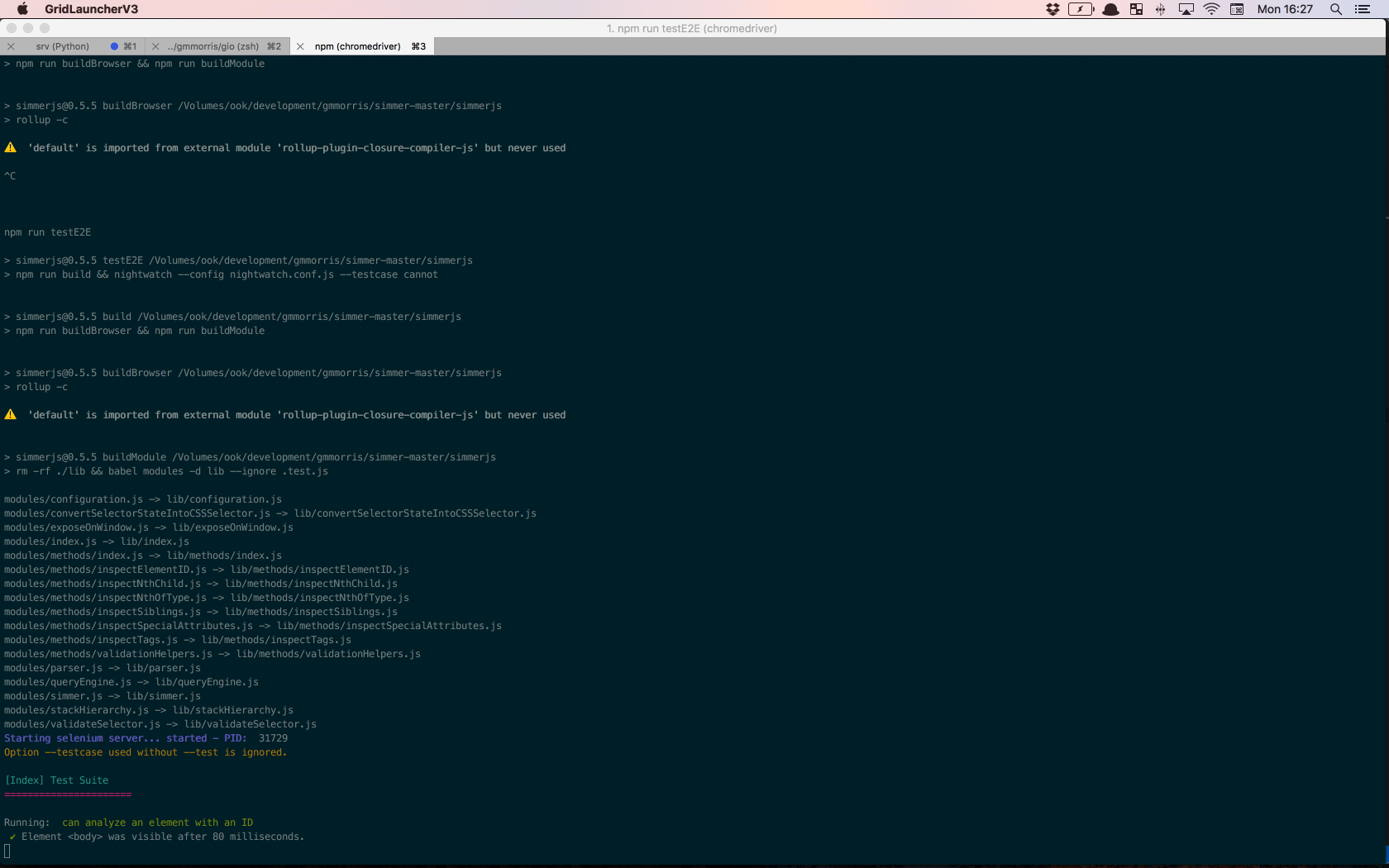The image size is (1389, 868).
Task: Click the Apple menu logo
Action: click(x=22, y=9)
